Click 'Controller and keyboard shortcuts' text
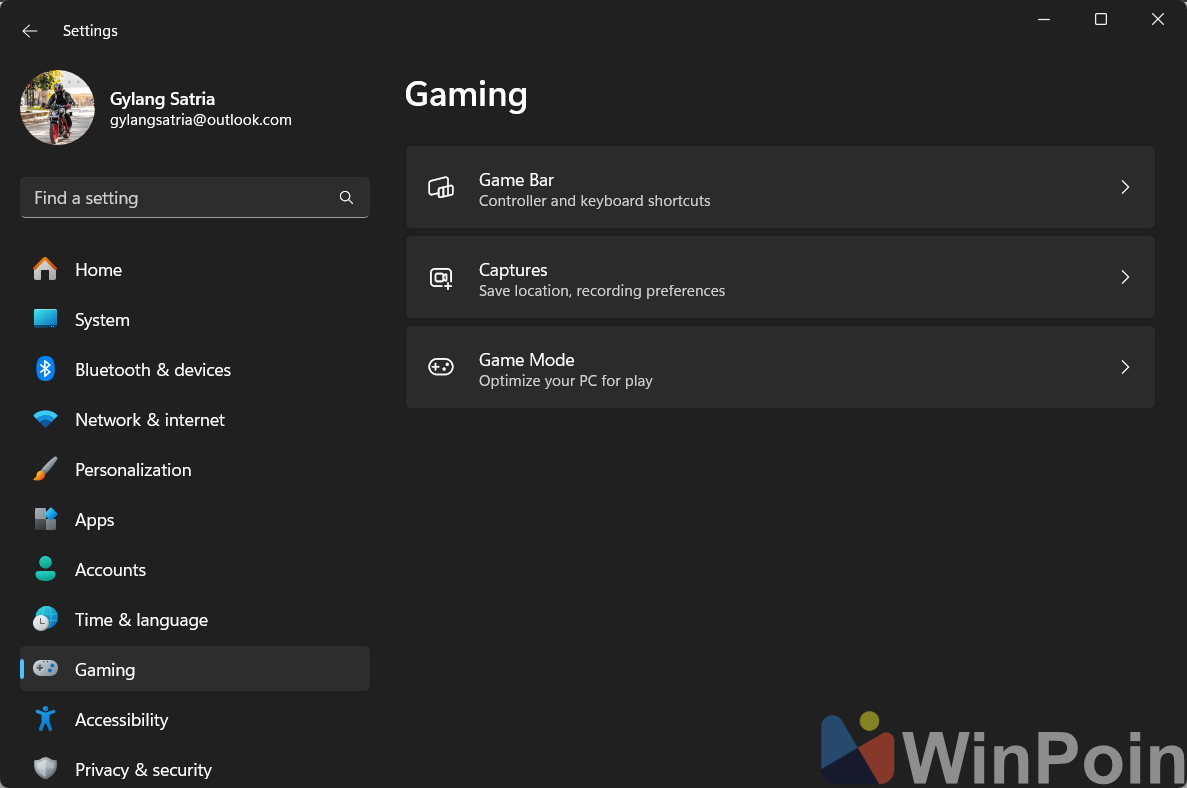 click(595, 201)
